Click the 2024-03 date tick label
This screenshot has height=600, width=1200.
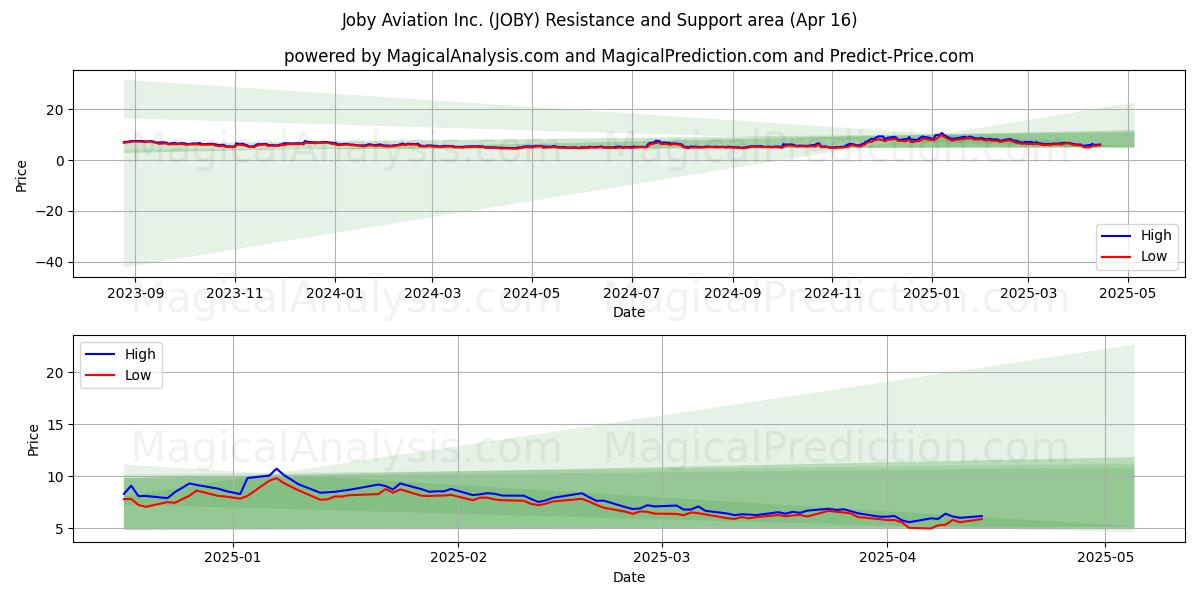click(432, 294)
